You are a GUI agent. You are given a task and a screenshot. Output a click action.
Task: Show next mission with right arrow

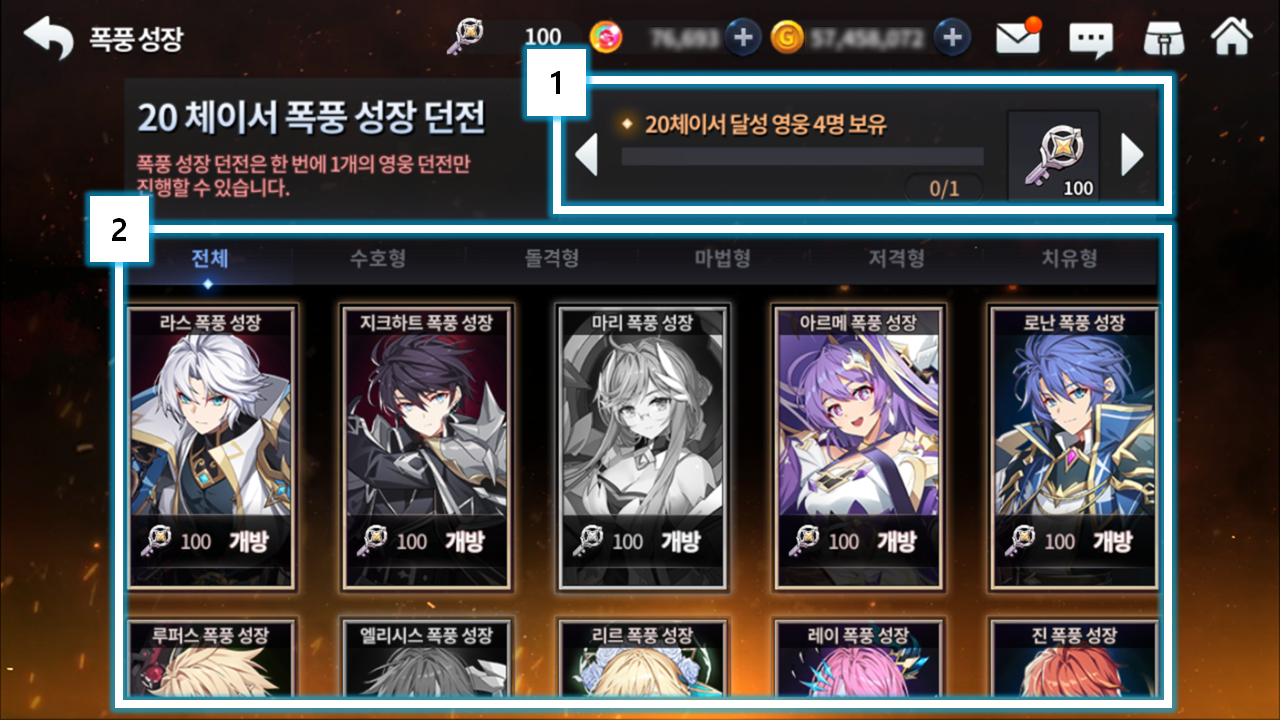[1131, 155]
